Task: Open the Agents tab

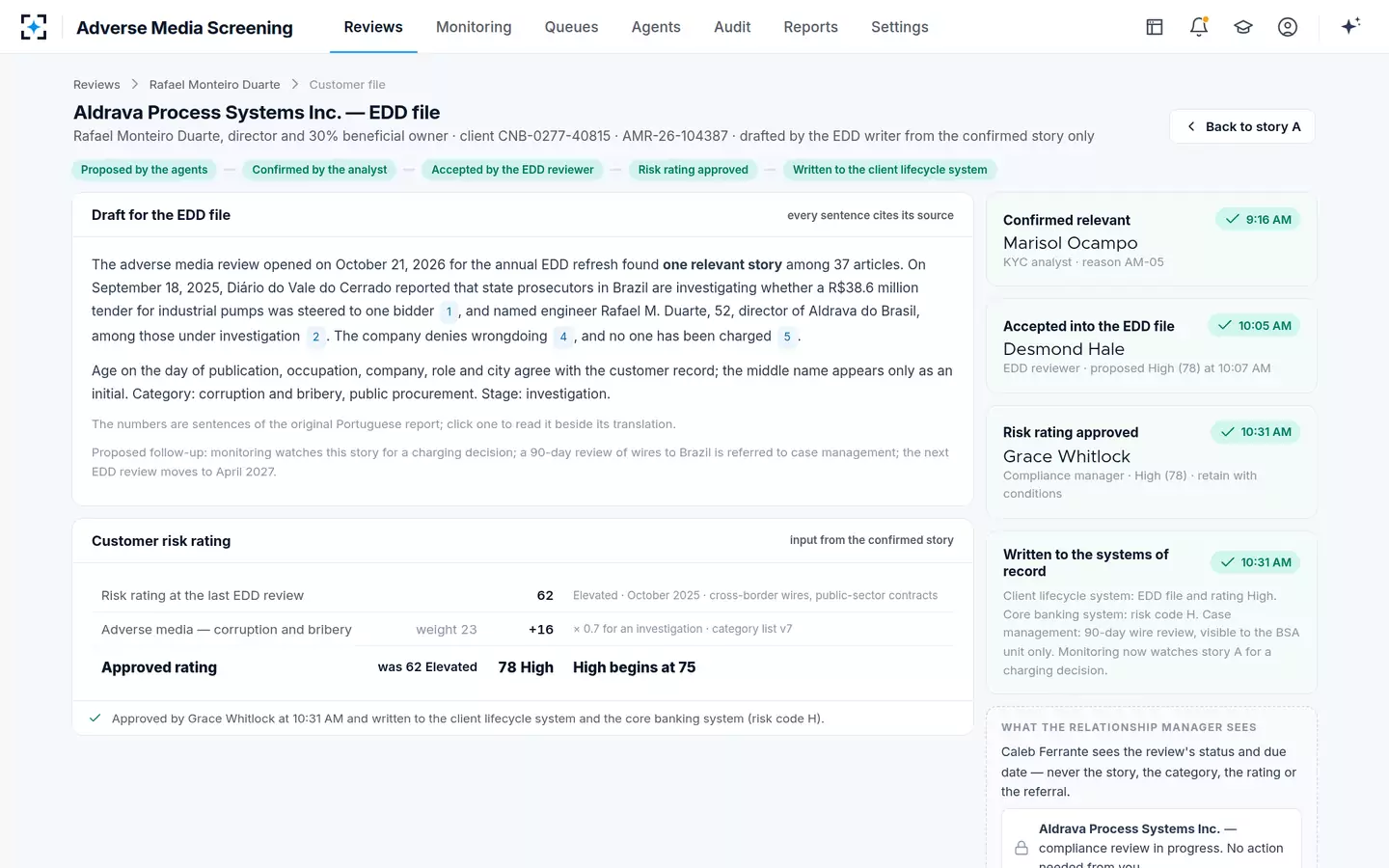Action: coord(656,27)
